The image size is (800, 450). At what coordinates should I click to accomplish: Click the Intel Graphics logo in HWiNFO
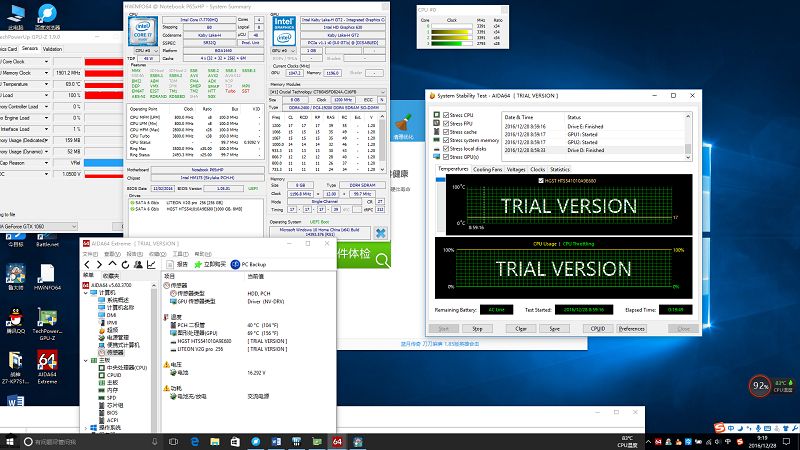click(284, 30)
